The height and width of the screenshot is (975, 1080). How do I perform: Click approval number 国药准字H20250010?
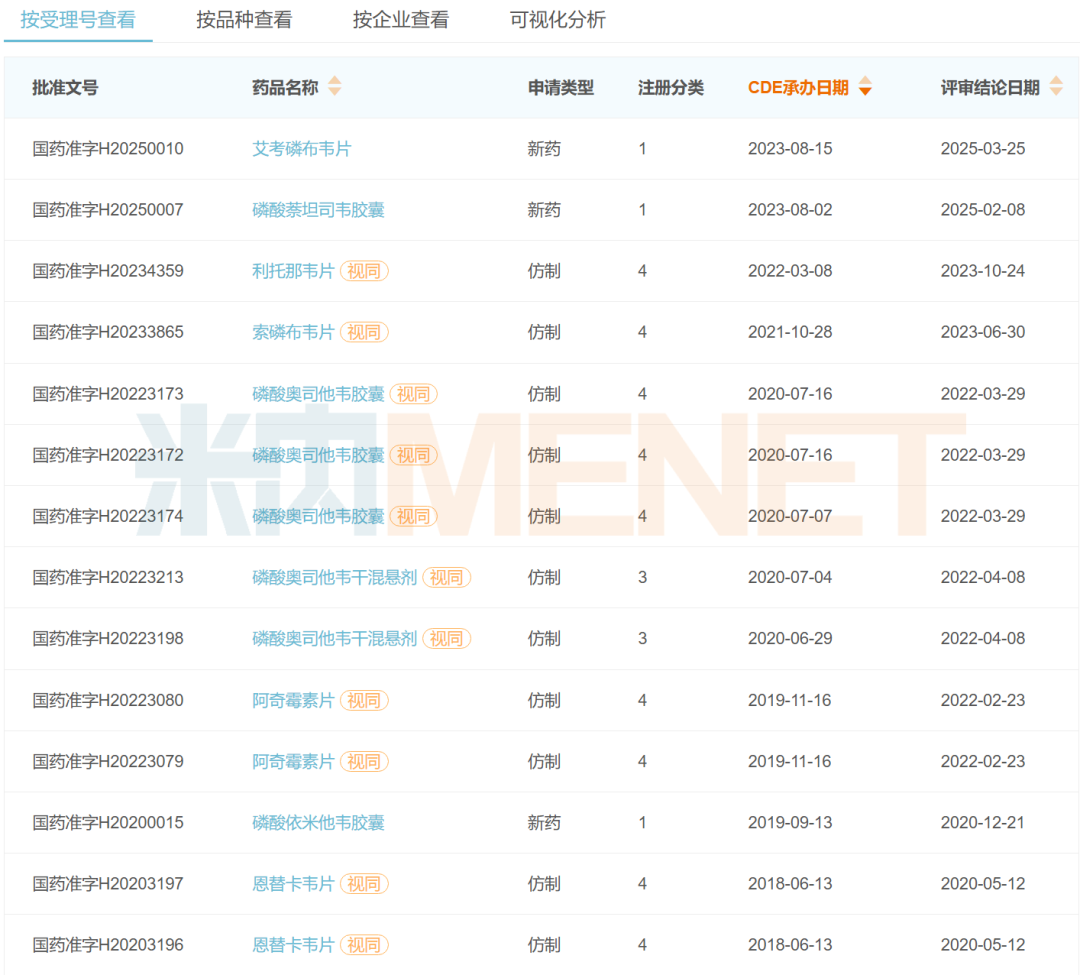pyautogui.click(x=108, y=149)
